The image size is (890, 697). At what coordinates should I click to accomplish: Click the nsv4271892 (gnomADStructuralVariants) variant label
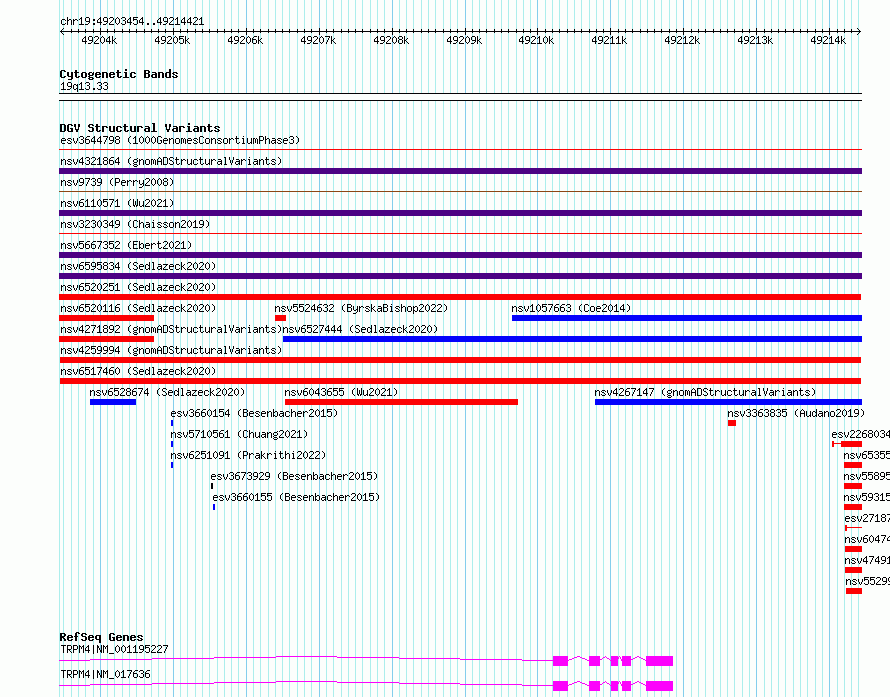coord(171,329)
